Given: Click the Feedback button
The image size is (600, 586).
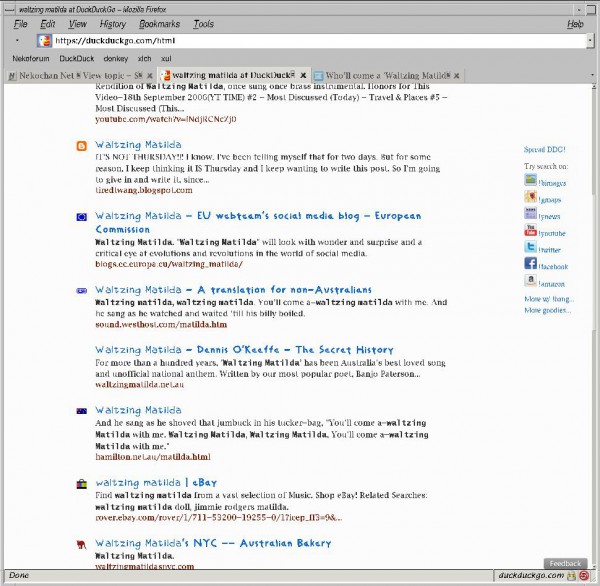Looking at the screenshot, I should tap(565, 563).
